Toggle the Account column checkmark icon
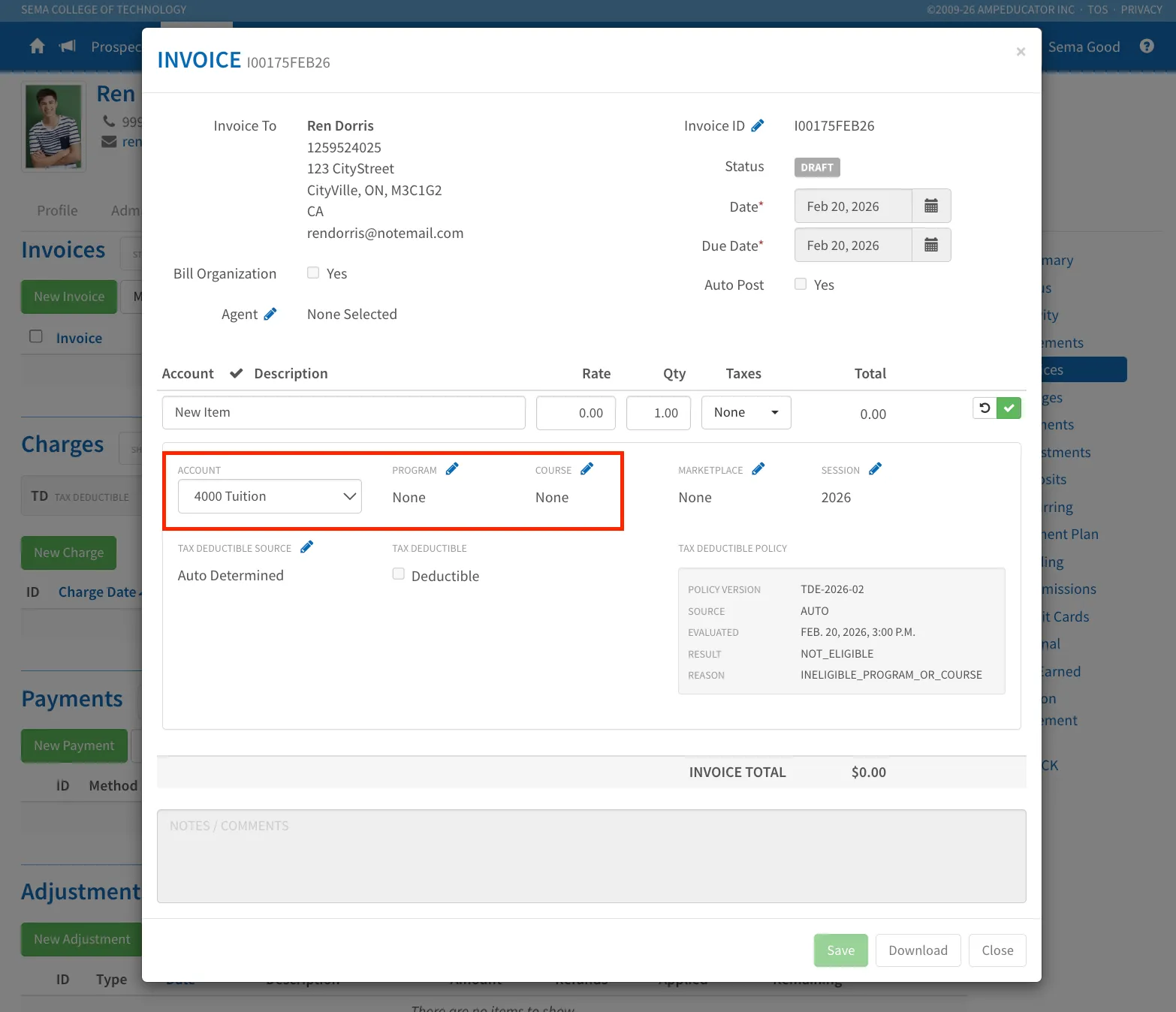Image resolution: width=1176 pixels, height=1012 pixels. tap(237, 373)
